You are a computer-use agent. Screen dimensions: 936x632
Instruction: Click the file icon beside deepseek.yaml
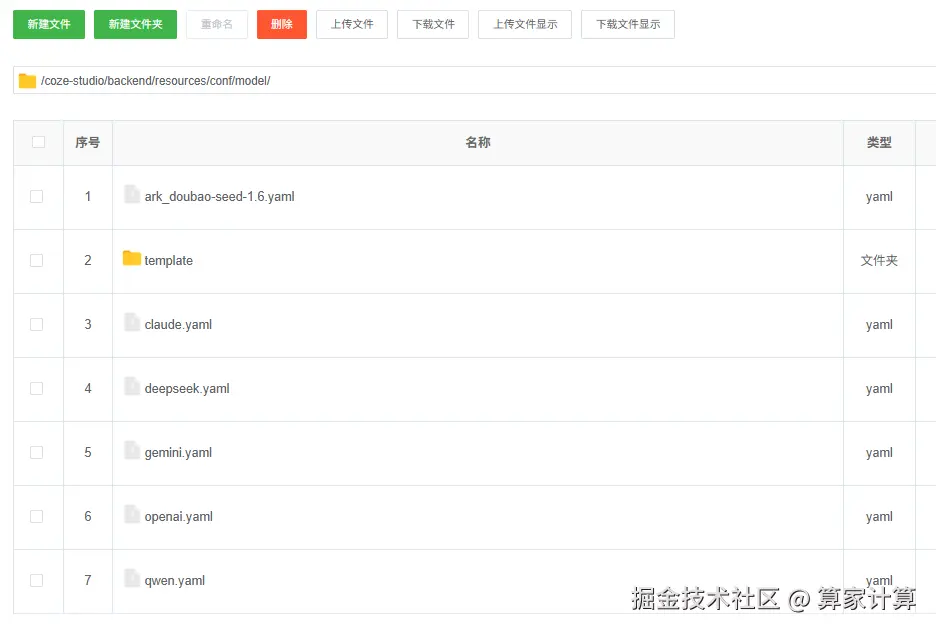point(131,388)
